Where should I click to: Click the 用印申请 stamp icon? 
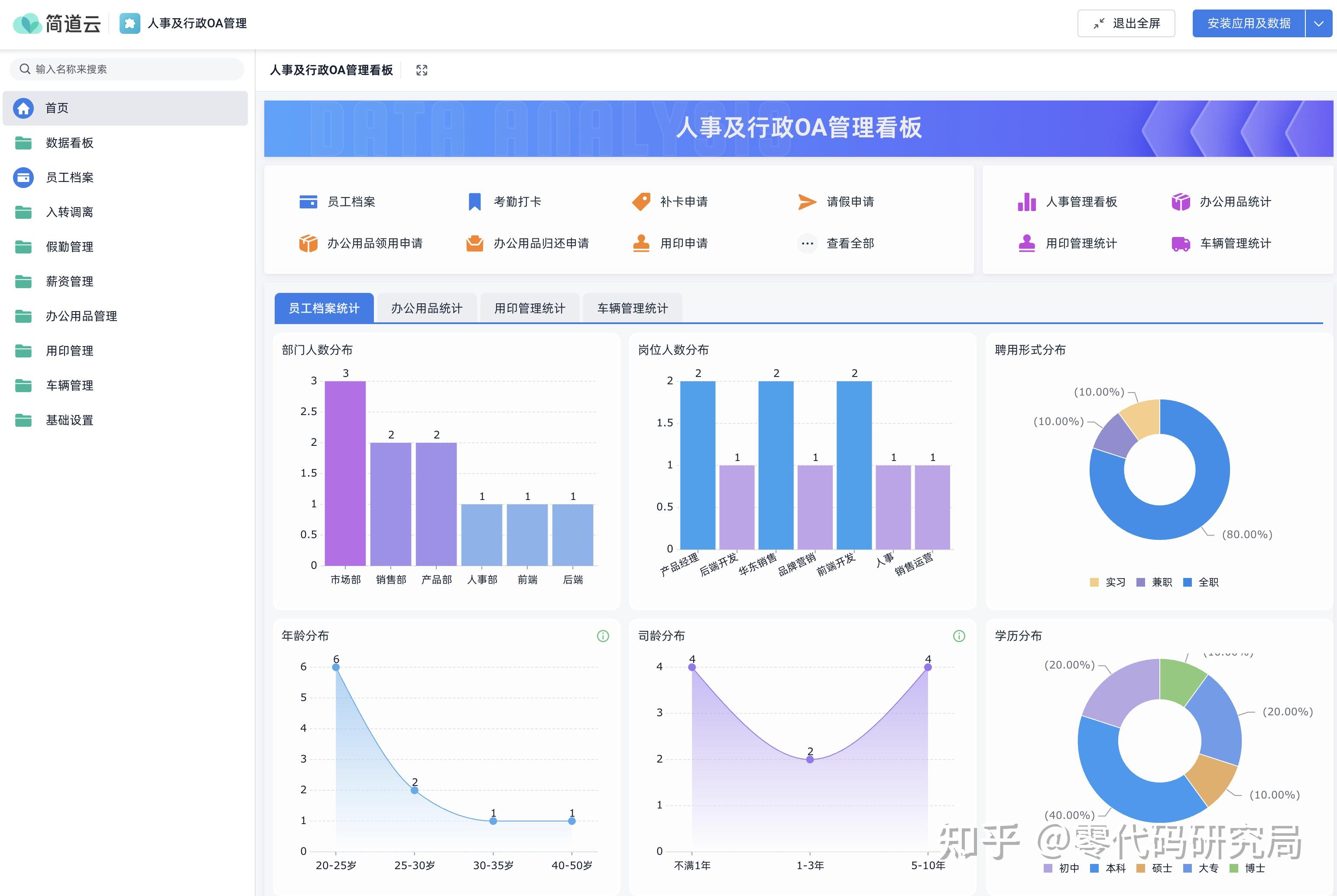(641, 243)
